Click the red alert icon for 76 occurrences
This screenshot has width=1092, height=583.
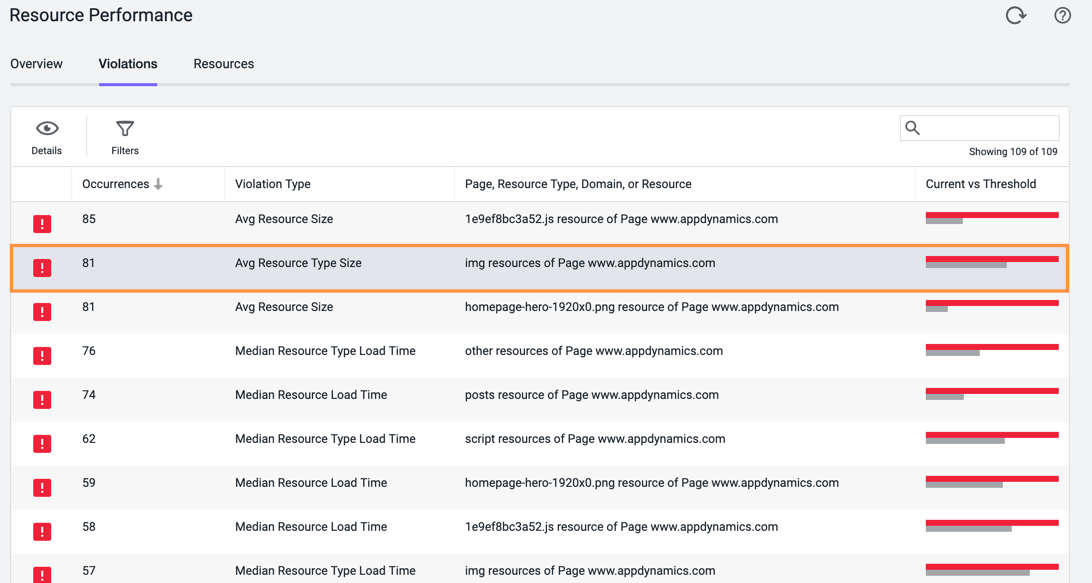pyautogui.click(x=42, y=355)
